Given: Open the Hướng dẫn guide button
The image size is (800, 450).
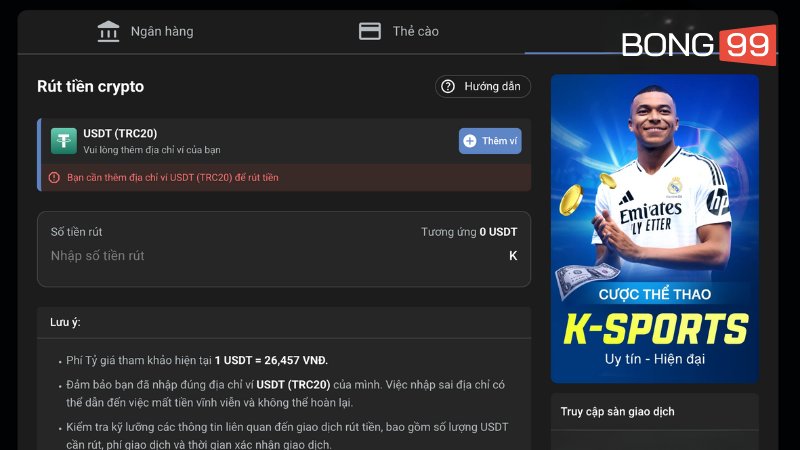Looking at the screenshot, I should coord(483,87).
